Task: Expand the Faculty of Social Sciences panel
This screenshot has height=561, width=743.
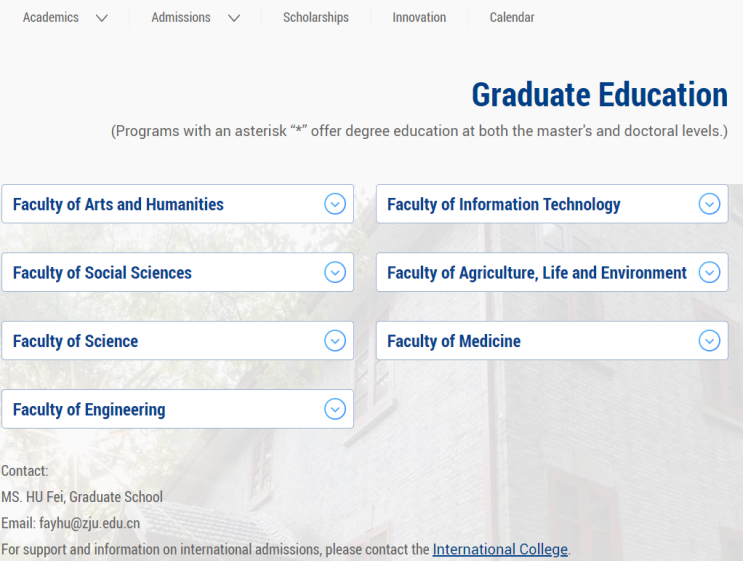Action: click(x=177, y=272)
